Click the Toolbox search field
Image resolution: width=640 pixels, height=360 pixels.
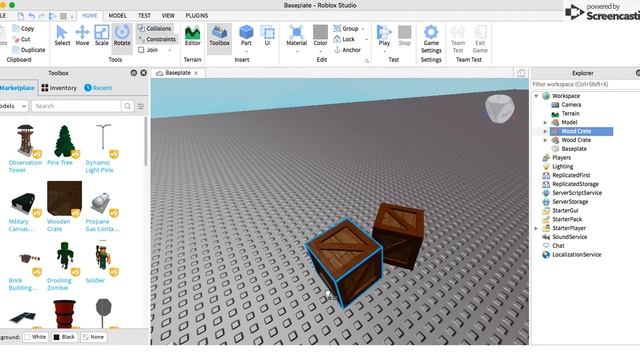point(76,106)
